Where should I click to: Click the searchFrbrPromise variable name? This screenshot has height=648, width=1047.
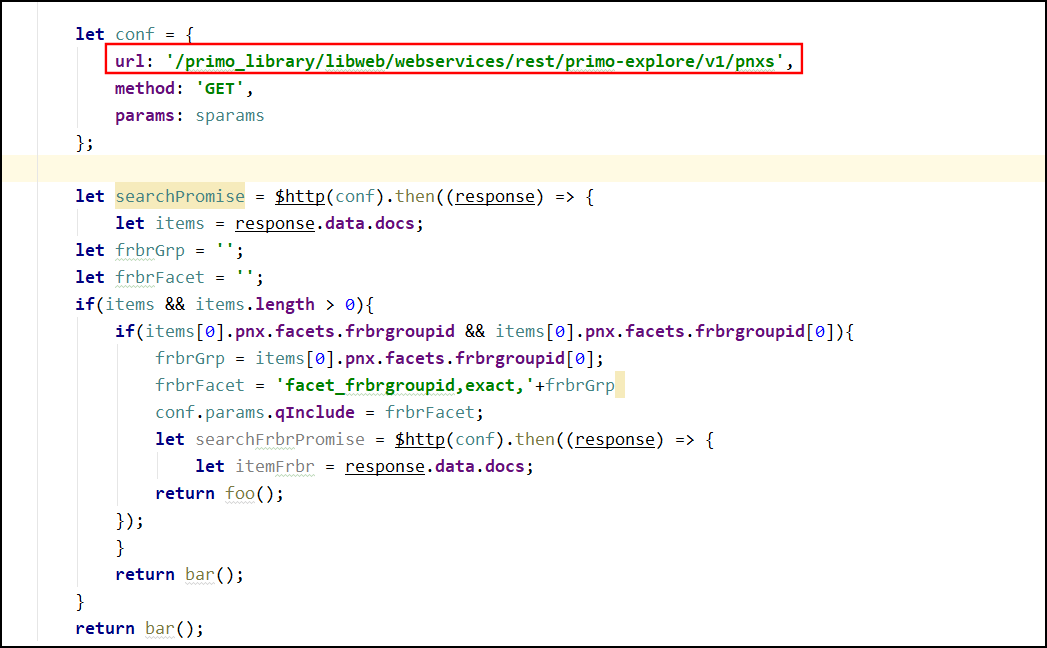(x=280, y=440)
